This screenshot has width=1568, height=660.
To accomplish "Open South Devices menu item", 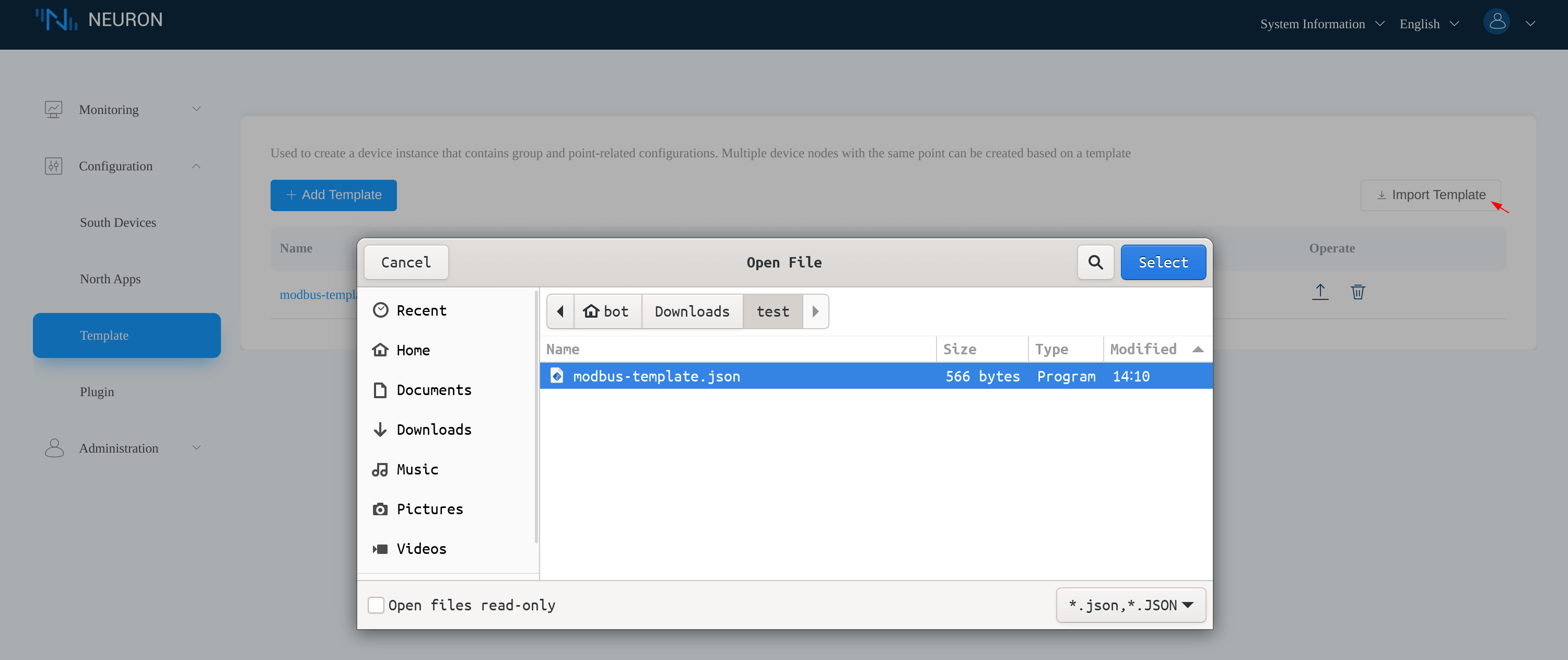I will point(118,222).
